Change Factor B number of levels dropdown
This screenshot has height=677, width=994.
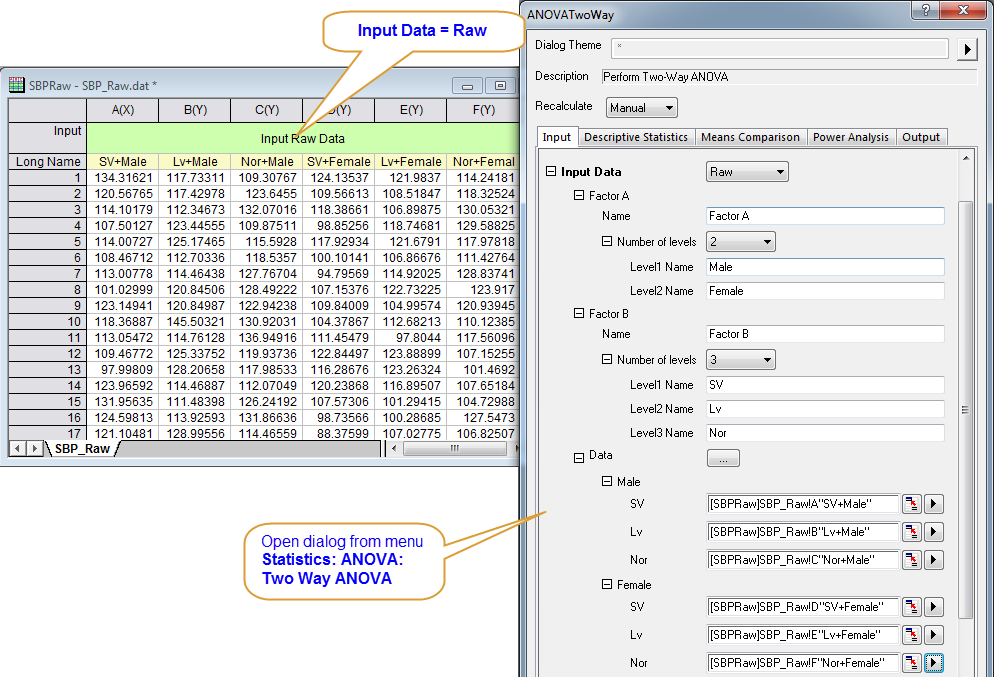pos(740,360)
